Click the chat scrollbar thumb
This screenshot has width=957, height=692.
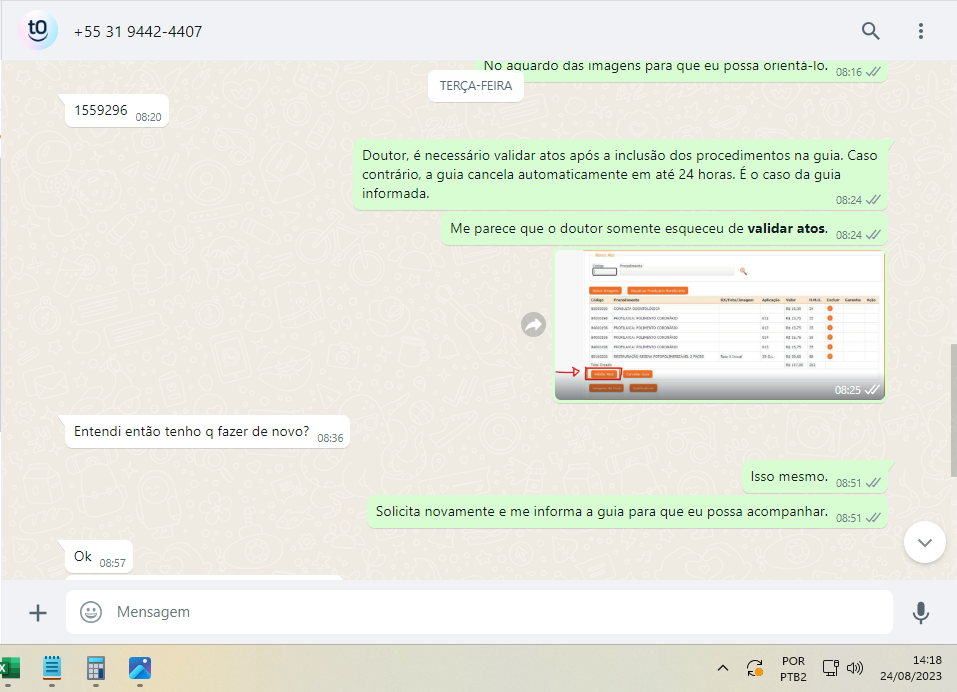tap(953, 410)
